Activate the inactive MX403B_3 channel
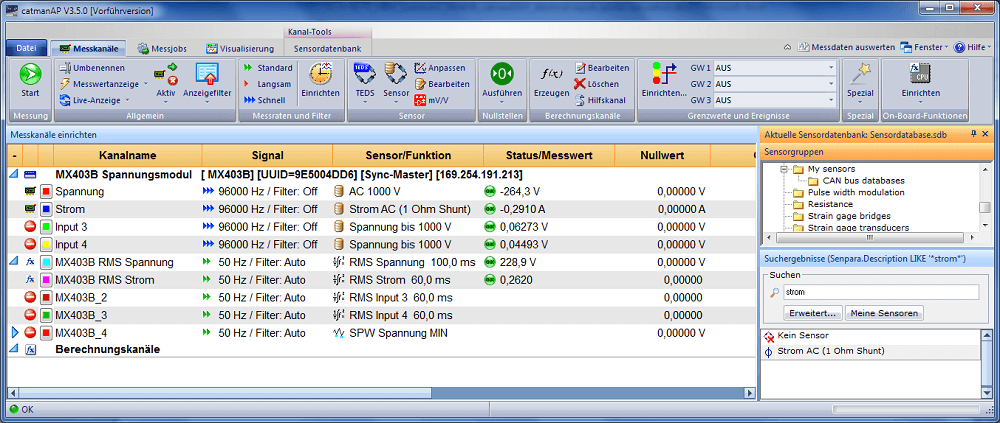 pos(29,315)
